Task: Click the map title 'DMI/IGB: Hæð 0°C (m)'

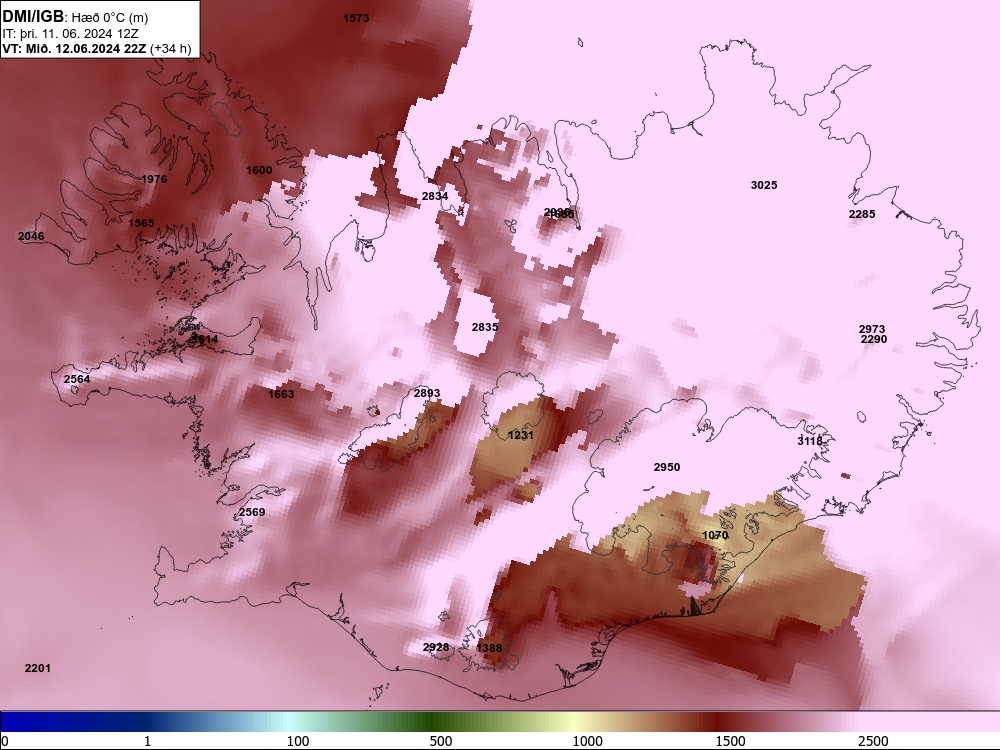Action: (75, 17)
